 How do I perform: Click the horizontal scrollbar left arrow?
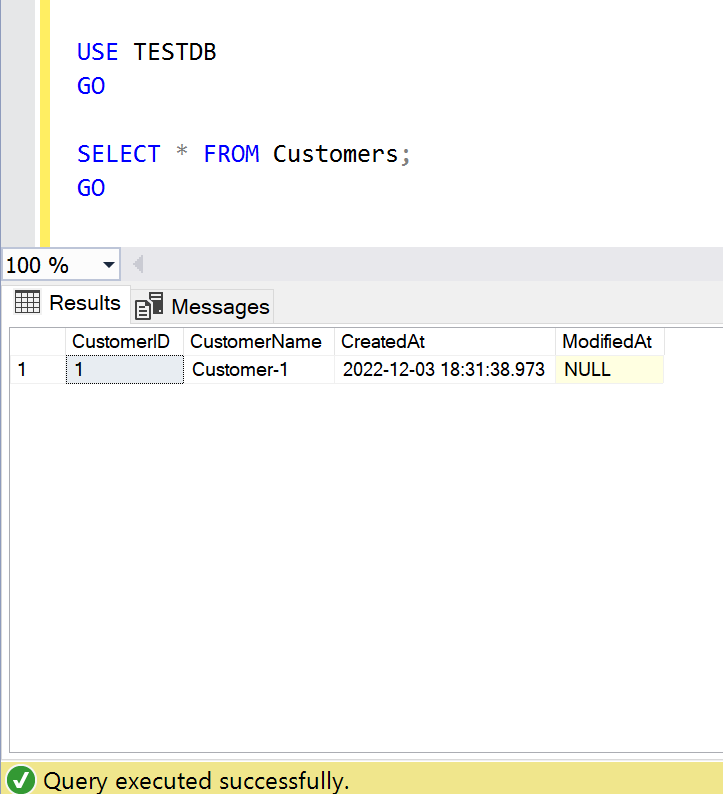click(x=138, y=265)
